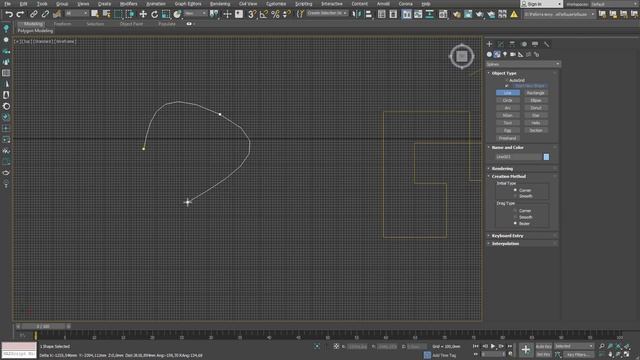Activate the Select and Rotate tool
Viewport: 640px width, 360px height.
coord(154,14)
